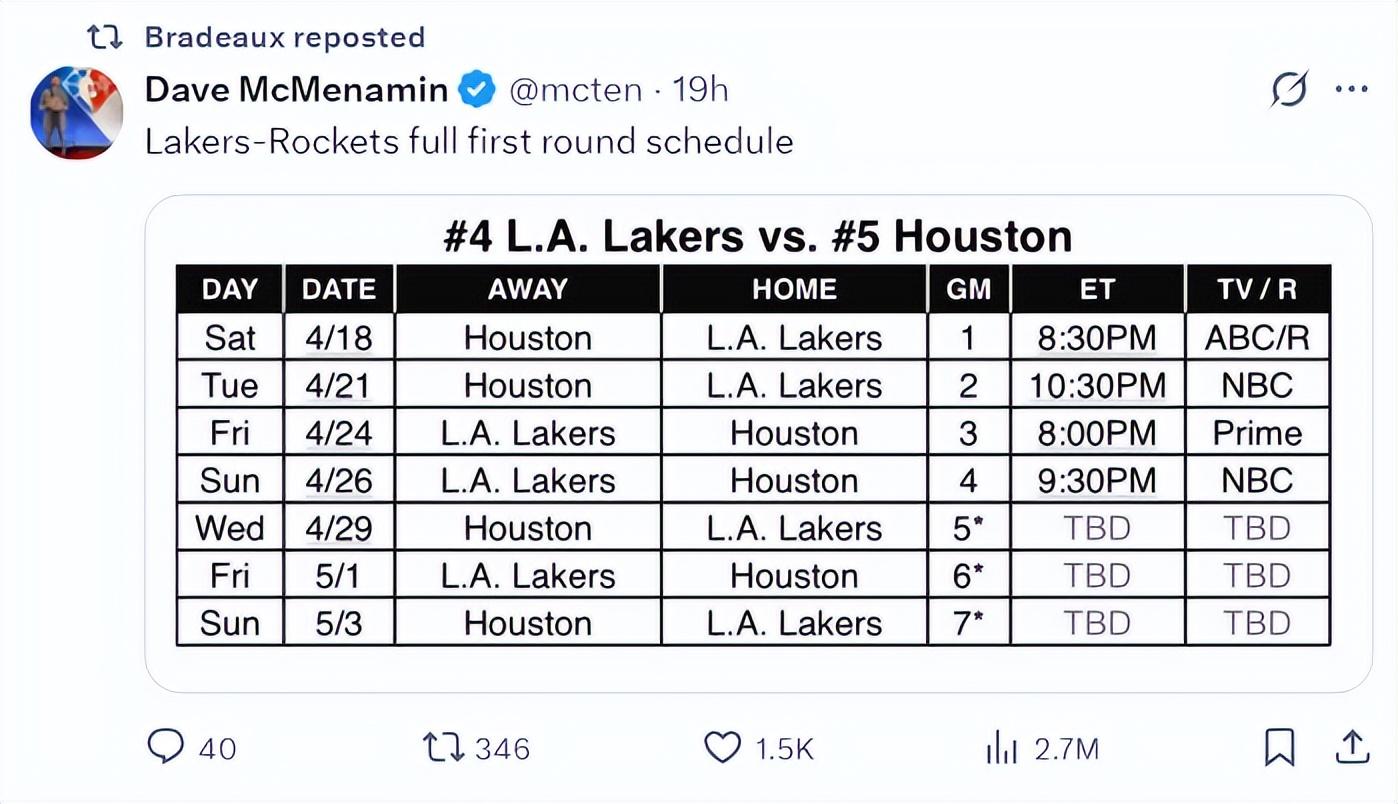The height and width of the screenshot is (804, 1398).
Task: Open Dave McMenamin's profile avatar
Action: coord(77,112)
